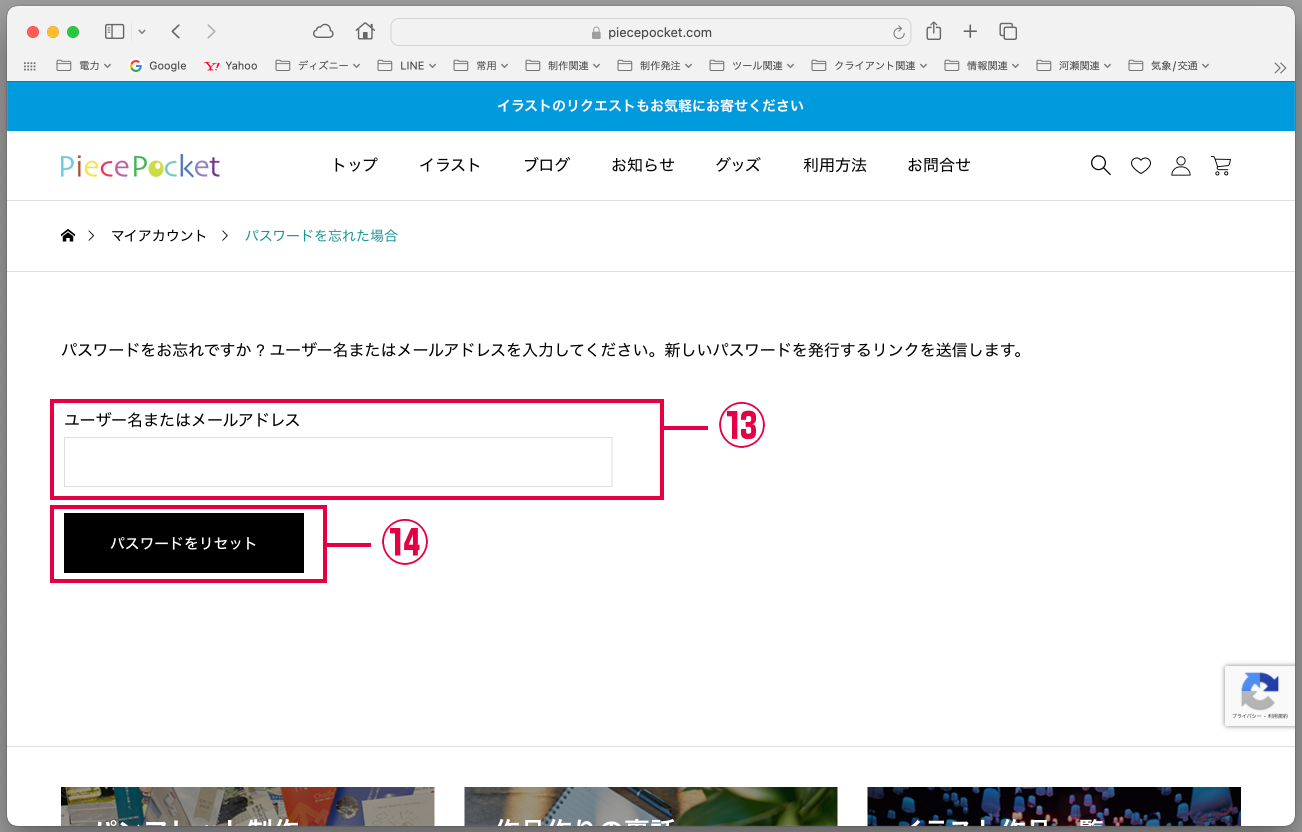Toggle the Safari sidebar button

point(115,32)
